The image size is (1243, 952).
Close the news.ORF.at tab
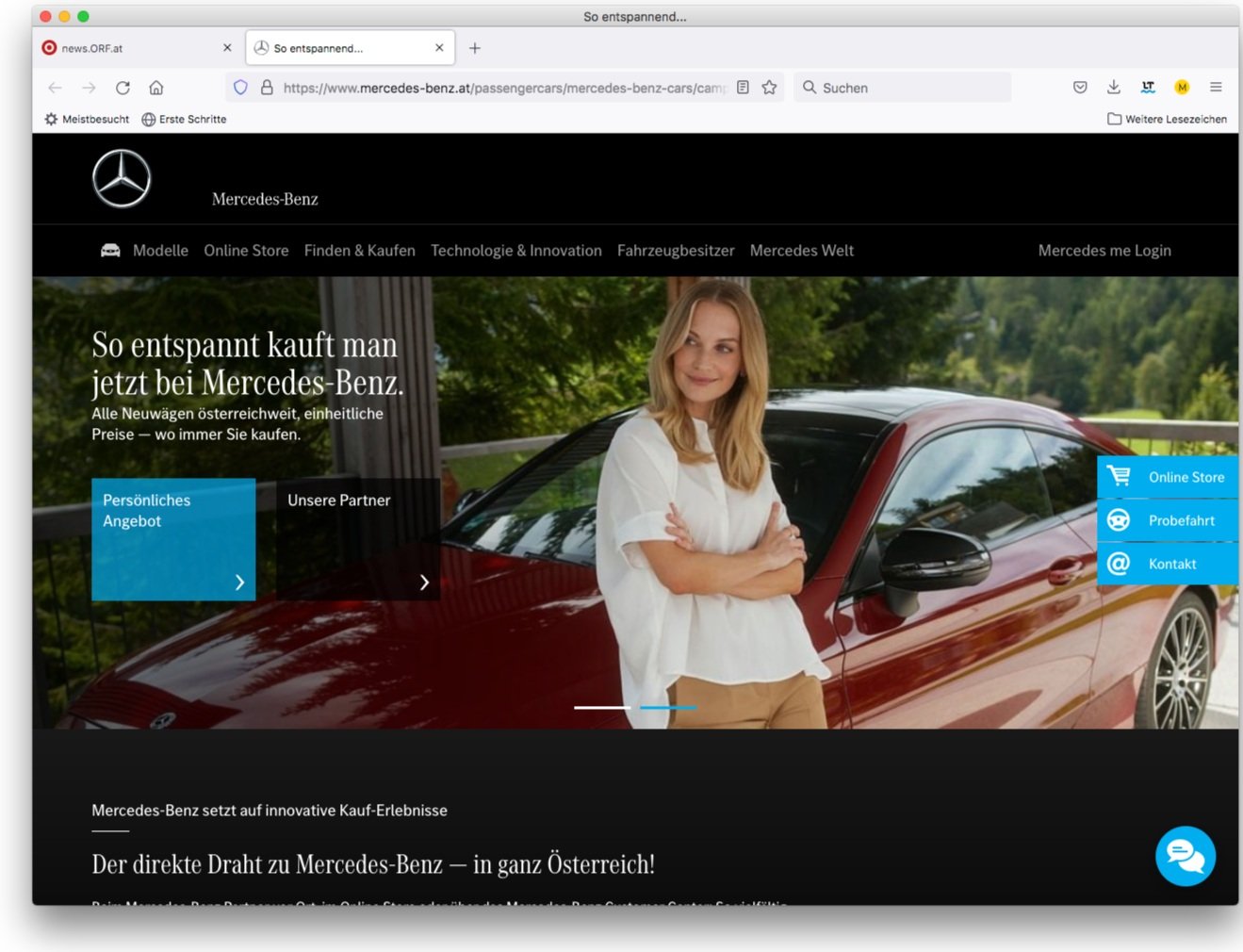click(x=227, y=48)
